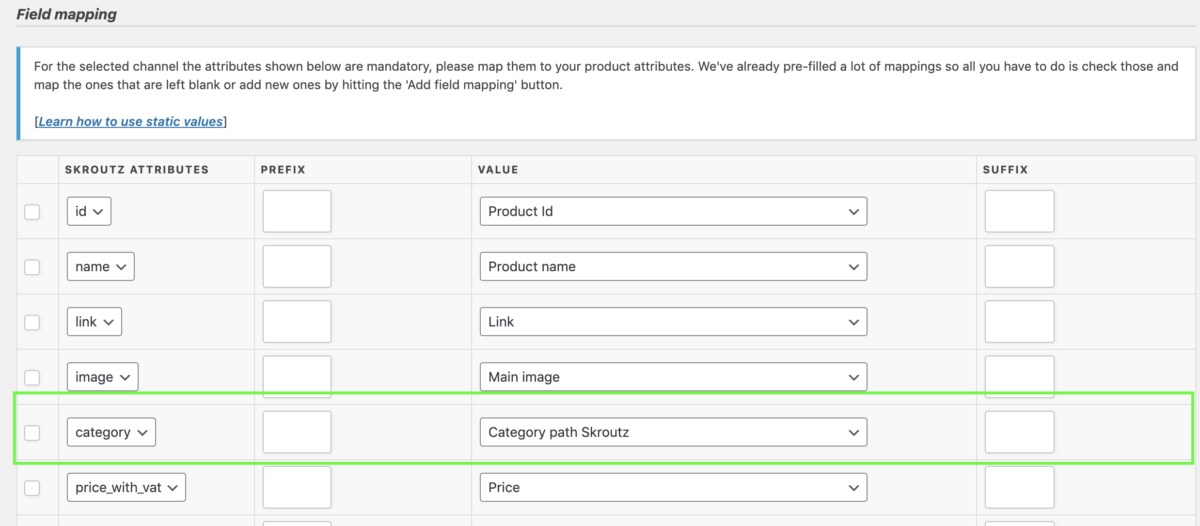Change the Category path Skroutz value dropdown
Viewport: 1200px width, 526px height.
673,432
